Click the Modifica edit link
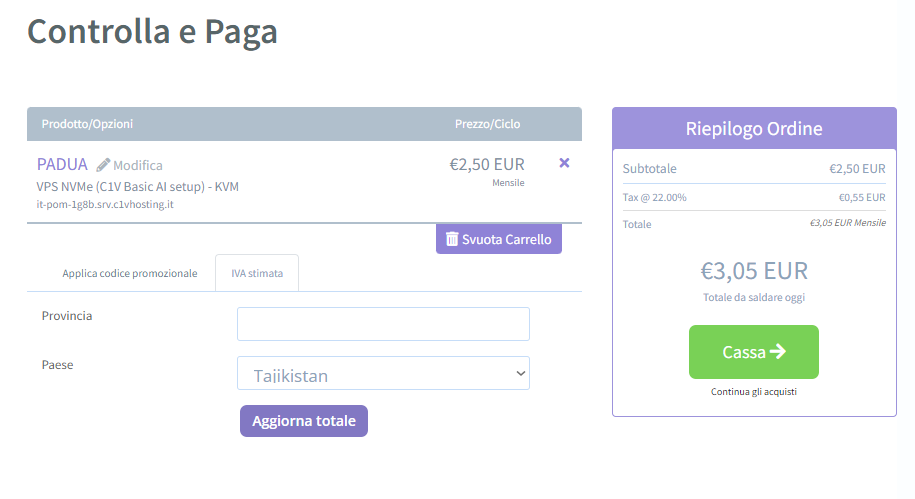Viewport: 915px width, 499px height. pyautogui.click(x=138, y=165)
